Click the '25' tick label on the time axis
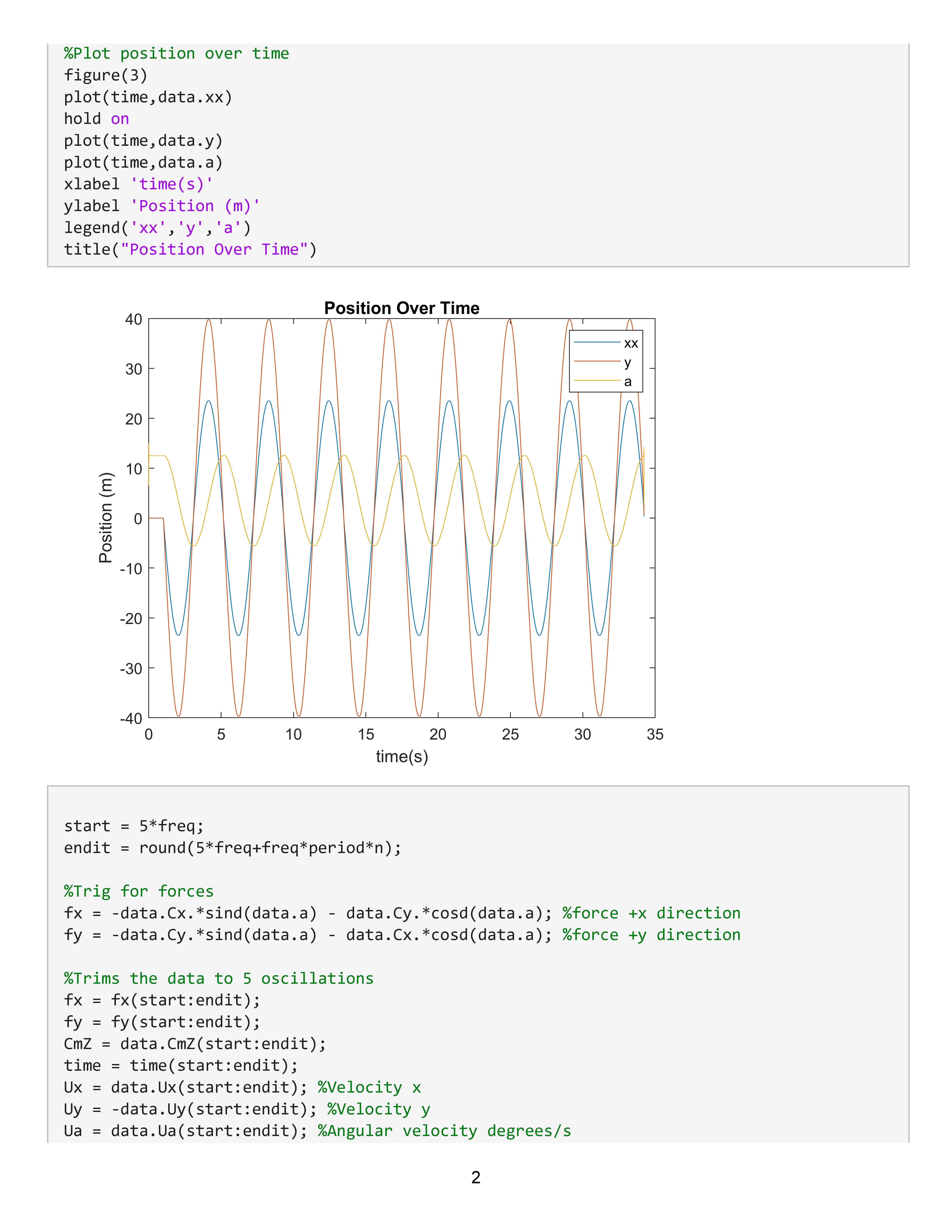 [510, 735]
